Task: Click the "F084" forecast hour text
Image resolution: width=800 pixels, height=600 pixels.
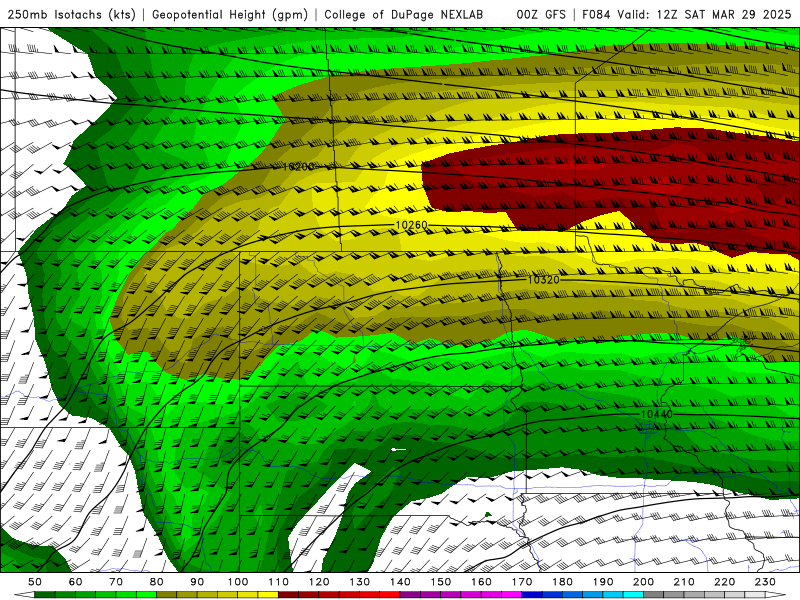Action: point(596,14)
